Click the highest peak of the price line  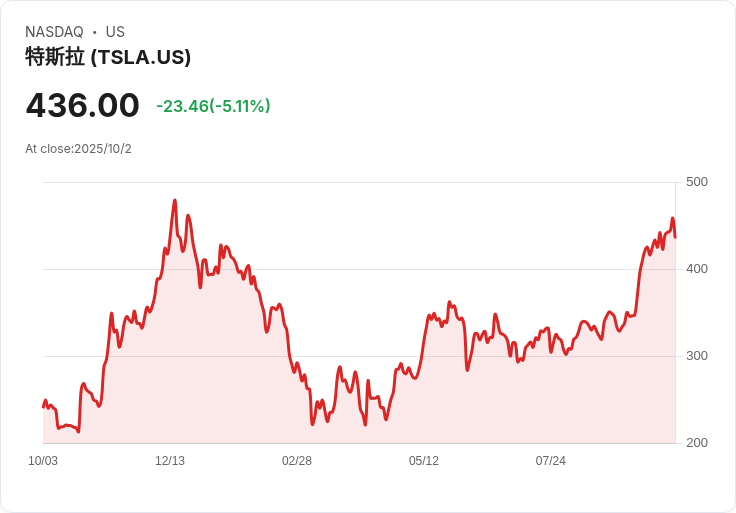pos(175,201)
